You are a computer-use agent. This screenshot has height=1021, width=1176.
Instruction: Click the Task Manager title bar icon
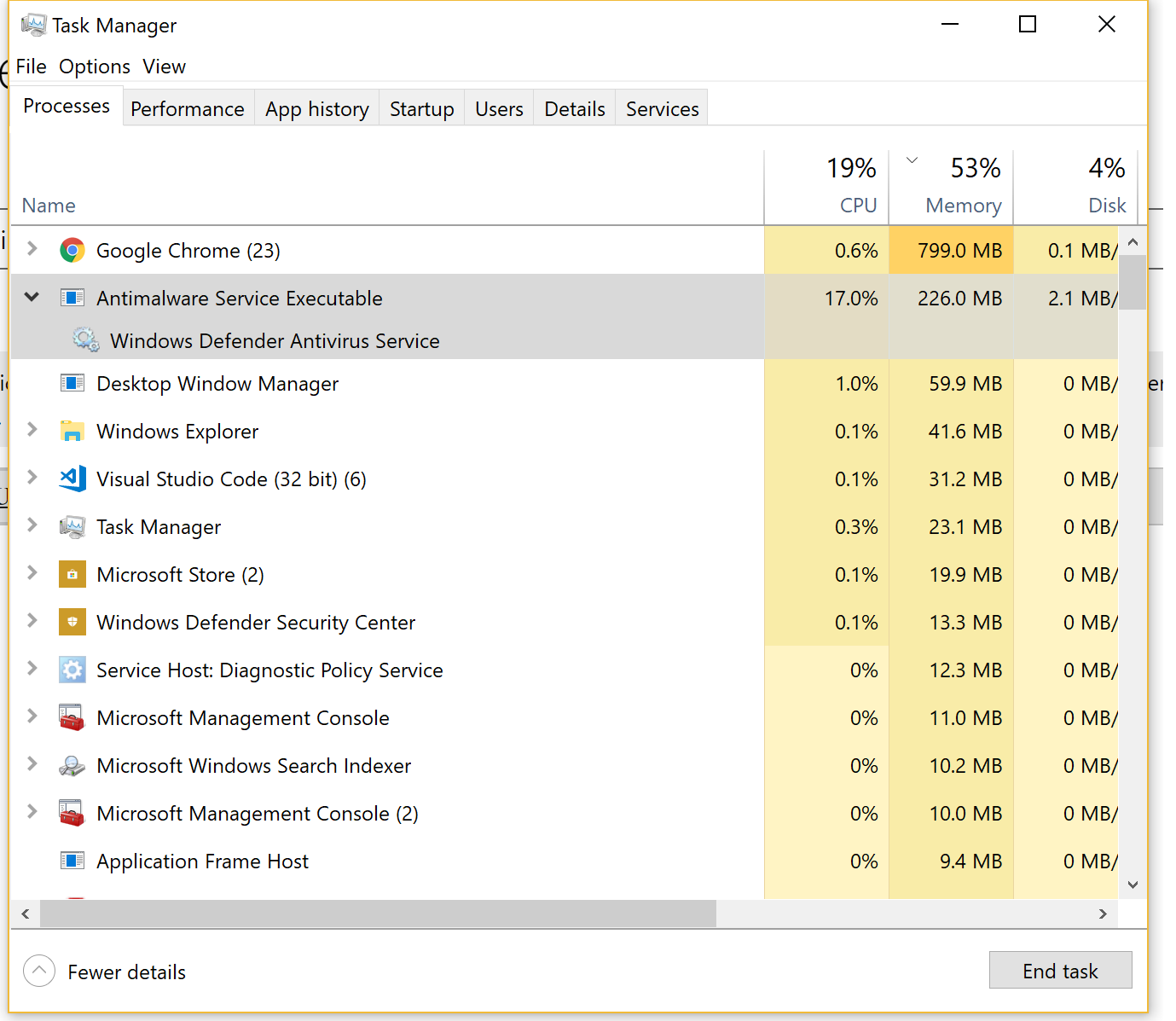click(33, 25)
